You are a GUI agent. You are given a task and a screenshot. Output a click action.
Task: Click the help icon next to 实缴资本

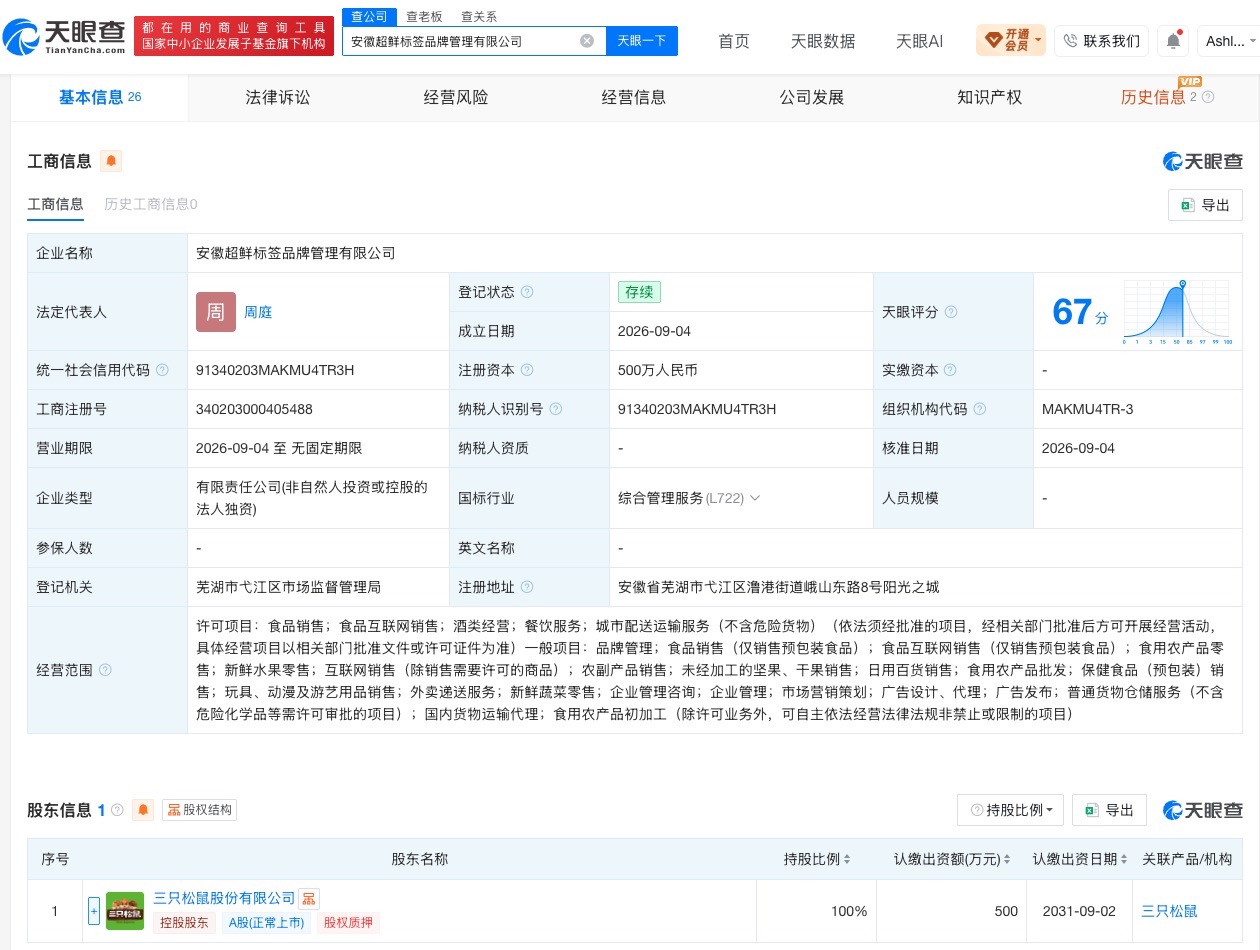(951, 370)
